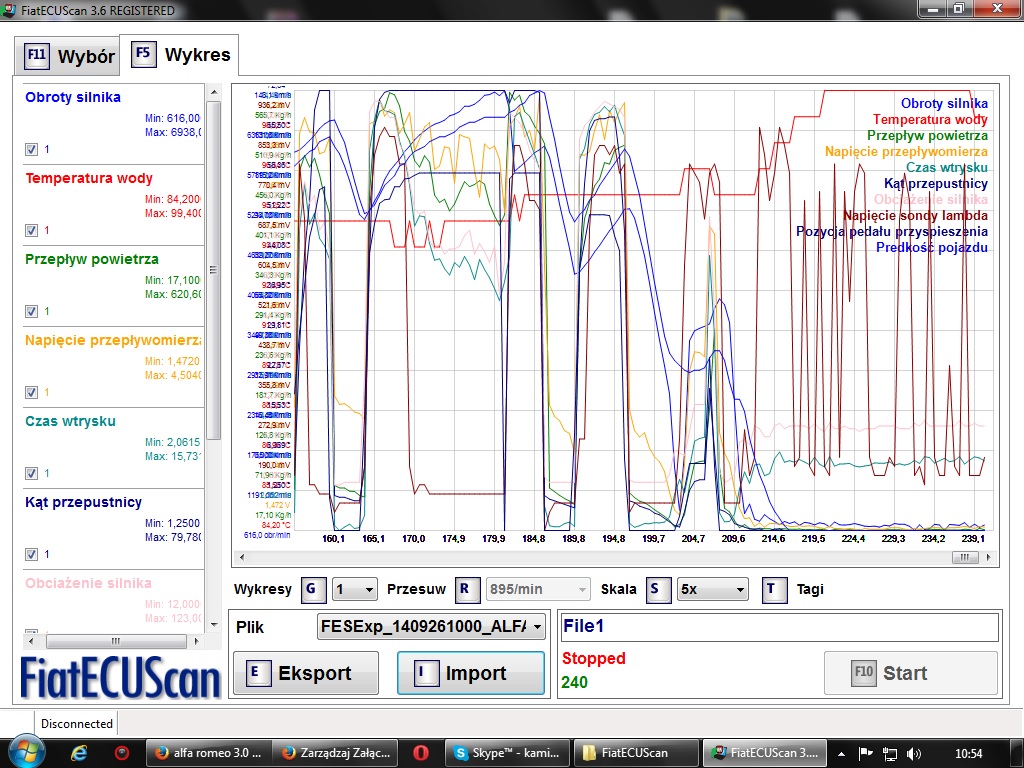Click the T icon for Tagi
Screen dimensions: 1024x768
775,590
